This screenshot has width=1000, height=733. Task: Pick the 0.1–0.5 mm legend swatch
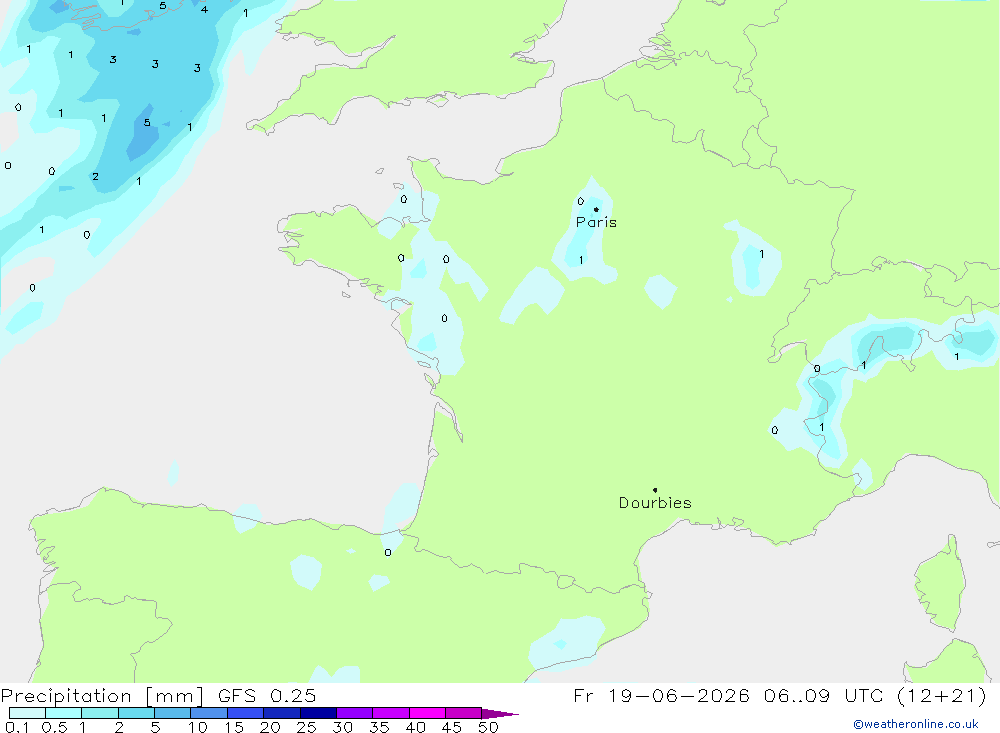[x=27, y=713]
